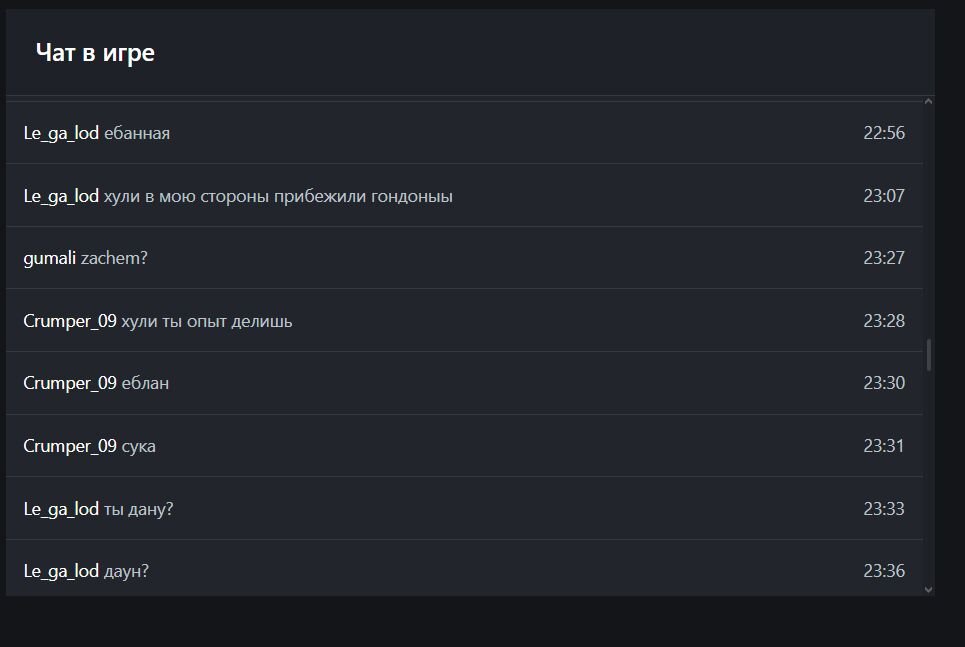The height and width of the screenshot is (647, 965).
Task: Click the scroll-down arrow of the chat
Action: click(928, 589)
